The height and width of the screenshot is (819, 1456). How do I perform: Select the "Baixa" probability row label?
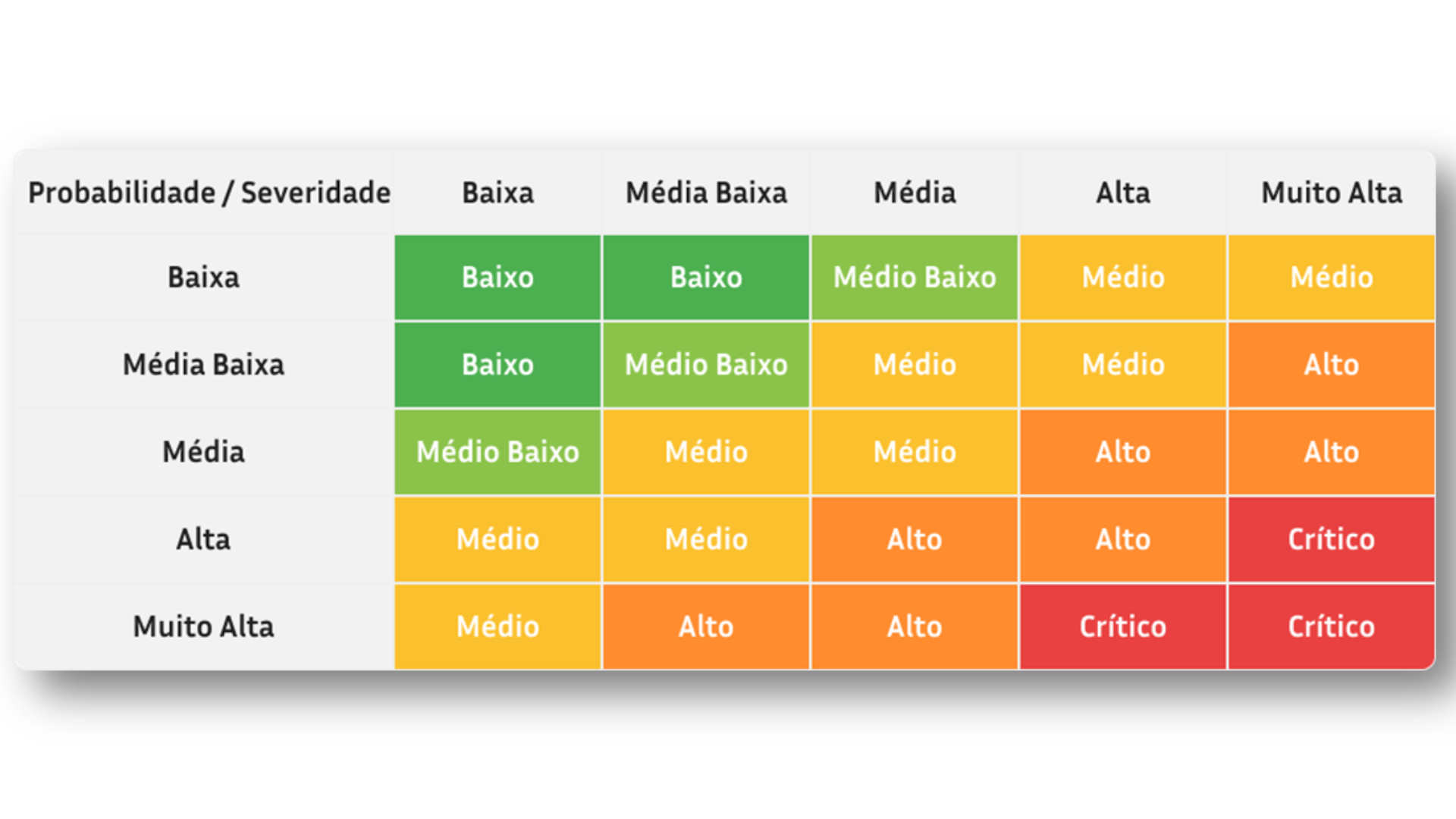[203, 278]
